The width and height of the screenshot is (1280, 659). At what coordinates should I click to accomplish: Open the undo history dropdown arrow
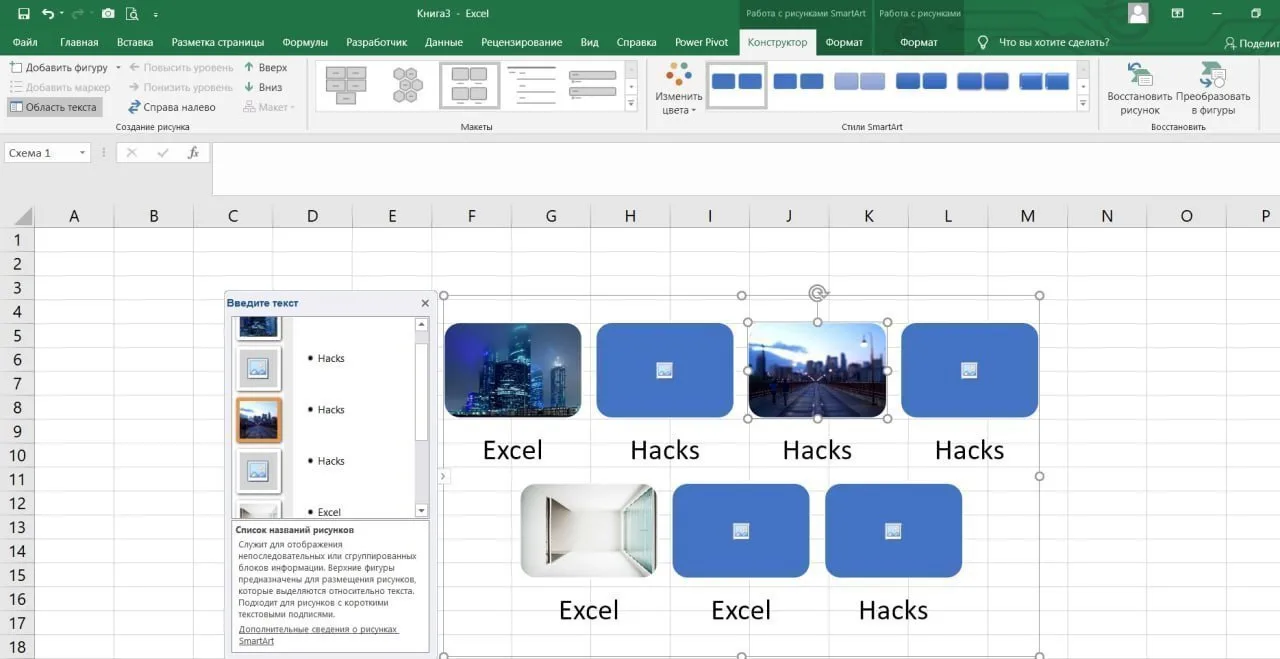(x=61, y=14)
